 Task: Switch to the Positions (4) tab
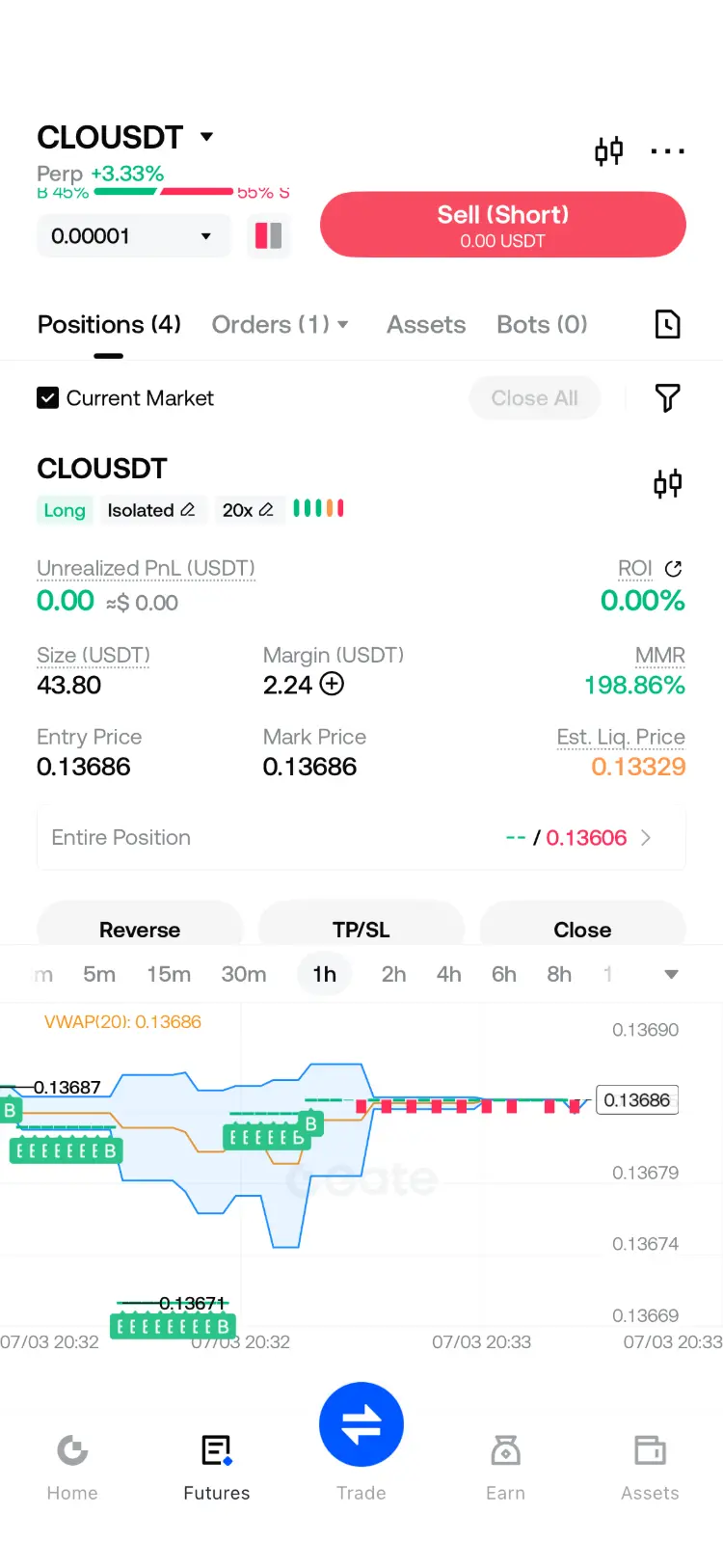[109, 325]
